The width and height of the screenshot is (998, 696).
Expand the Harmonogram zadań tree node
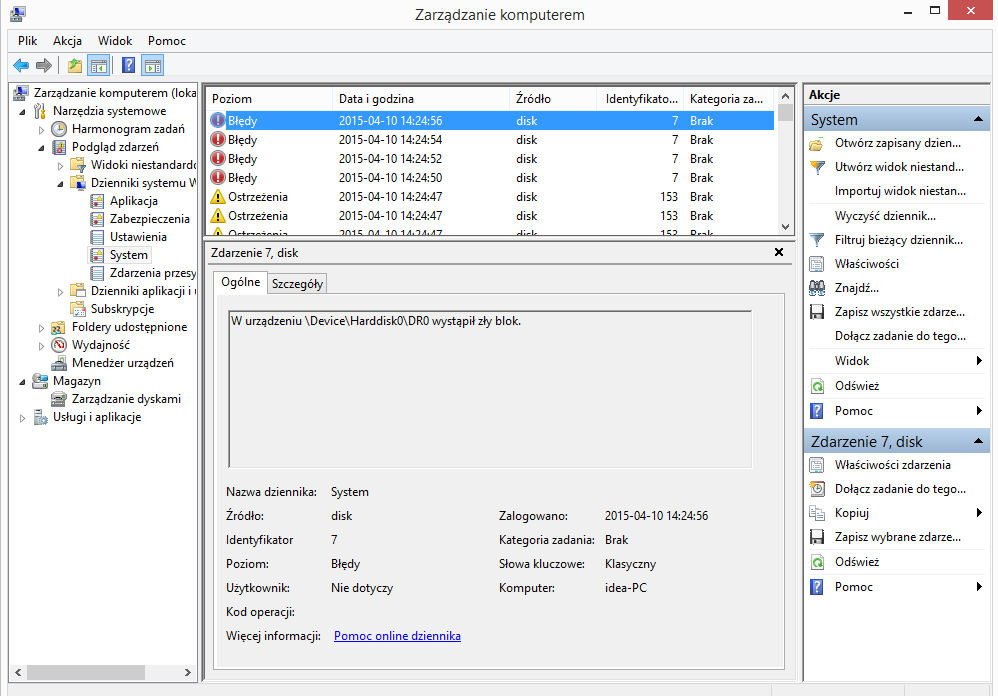(41, 130)
